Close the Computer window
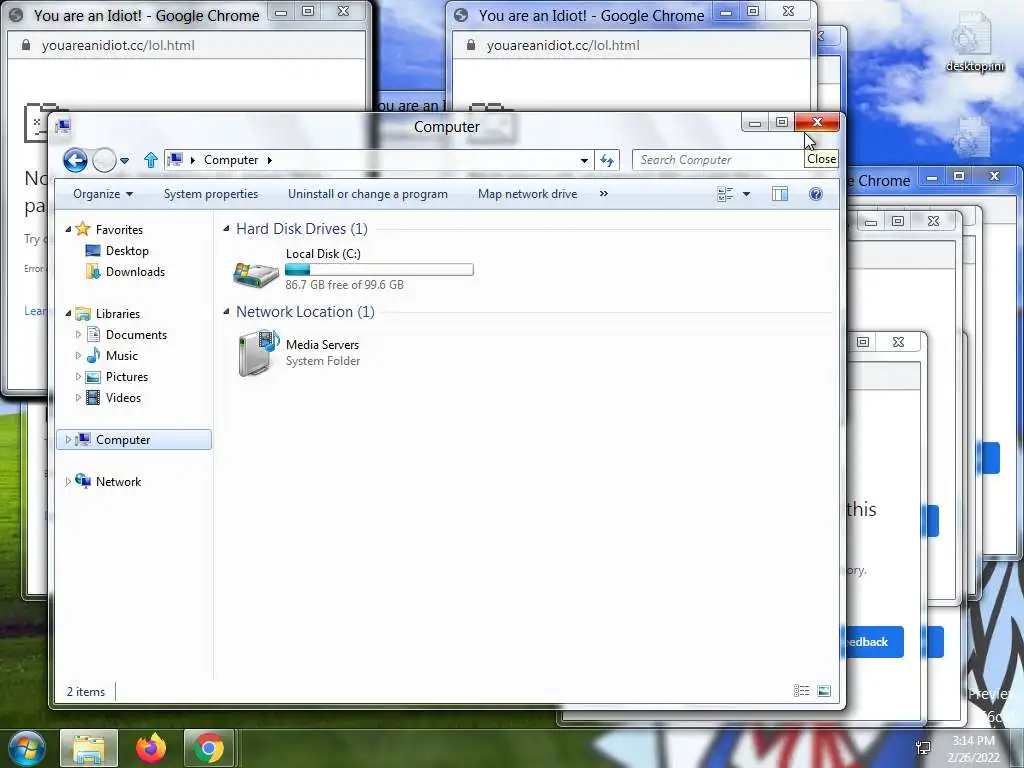Screen dimensions: 1024x768 tap(817, 122)
